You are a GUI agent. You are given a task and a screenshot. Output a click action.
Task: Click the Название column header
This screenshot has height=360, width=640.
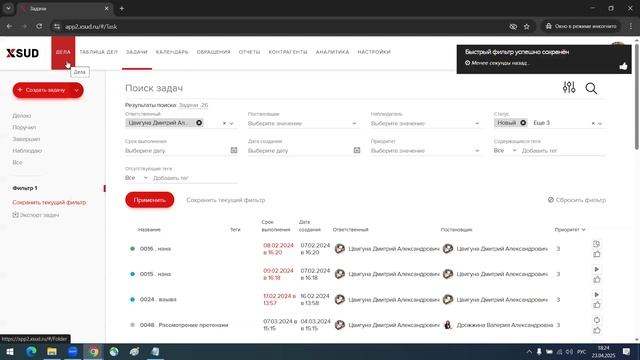(149, 230)
